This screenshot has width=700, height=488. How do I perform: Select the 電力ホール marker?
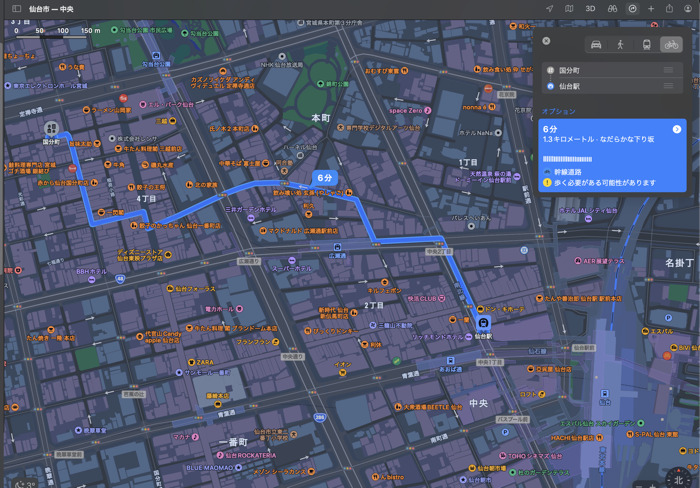[x=239, y=309]
